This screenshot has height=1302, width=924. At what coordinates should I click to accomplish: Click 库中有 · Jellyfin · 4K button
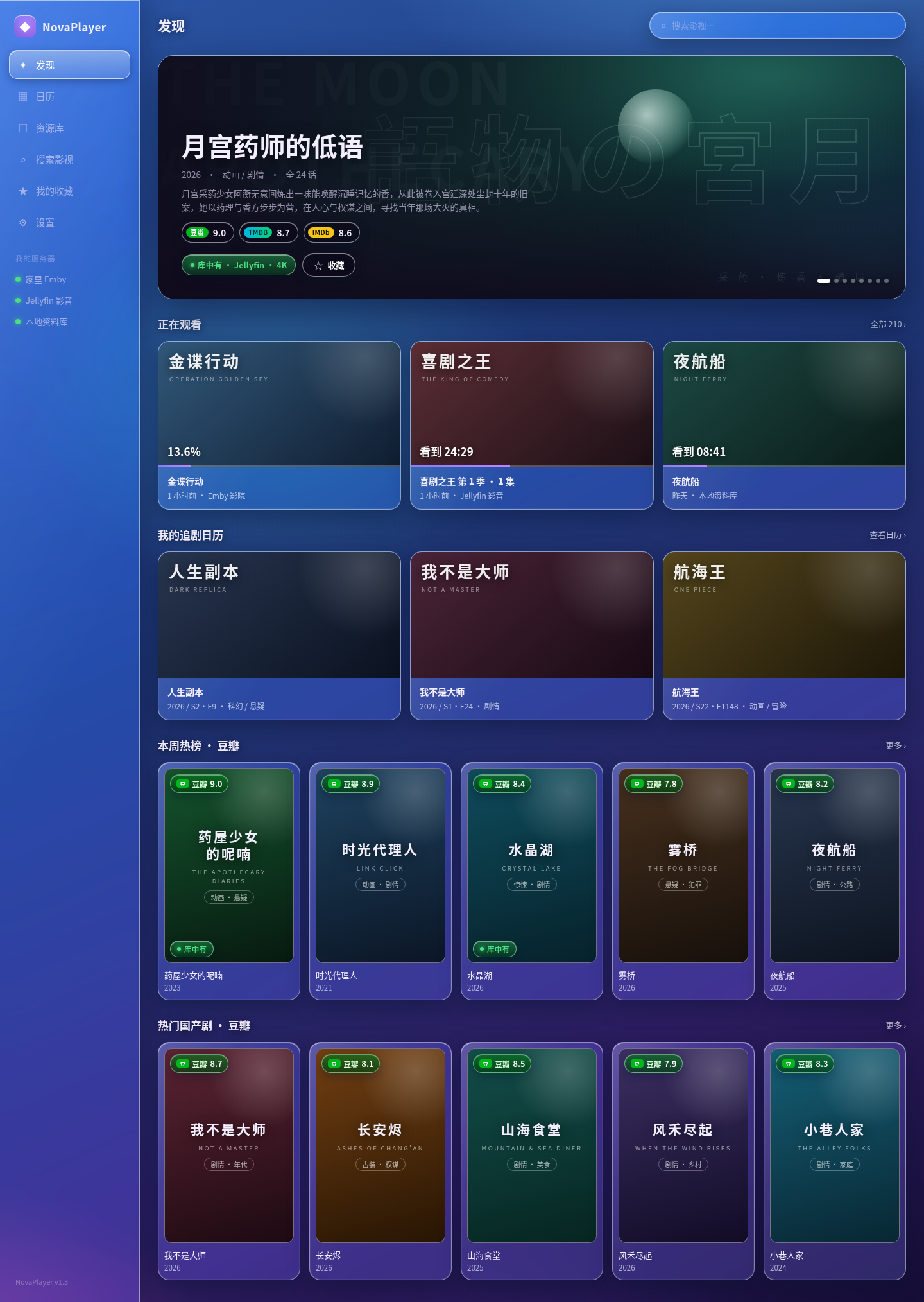239,265
